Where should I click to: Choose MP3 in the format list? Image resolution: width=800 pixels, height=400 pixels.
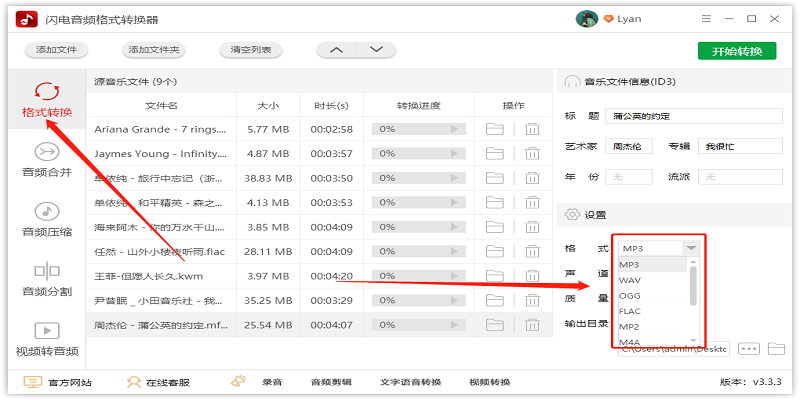coord(653,265)
